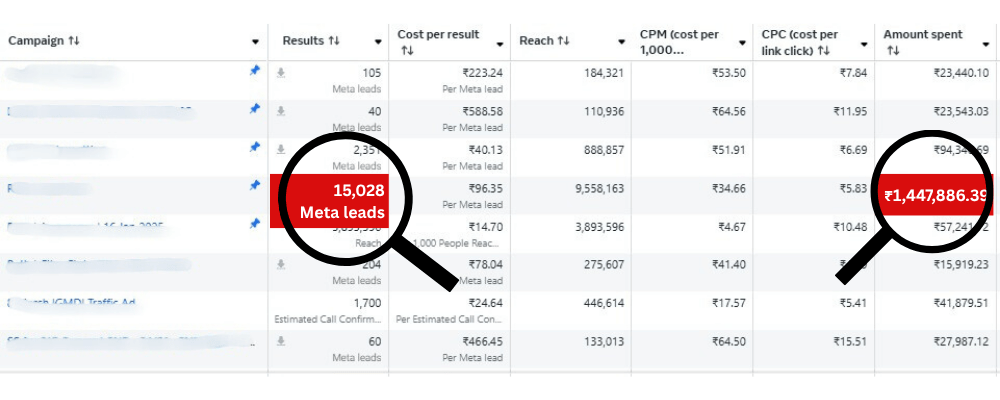Open the Reach column dropdown arrow
1000x400 pixels.
click(621, 42)
